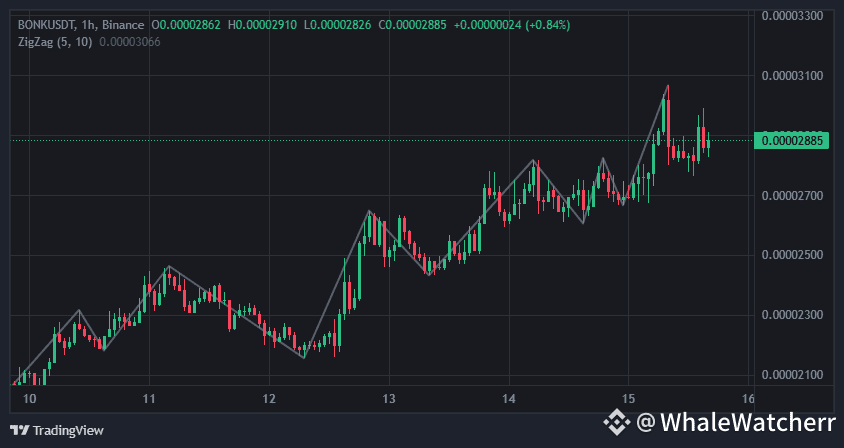Image resolution: width=844 pixels, height=448 pixels.
Task: Click date label 10 on time axis
Action: 30,399
